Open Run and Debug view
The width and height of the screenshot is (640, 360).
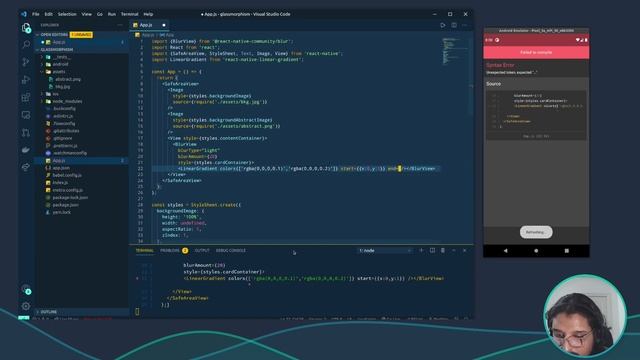26,80
